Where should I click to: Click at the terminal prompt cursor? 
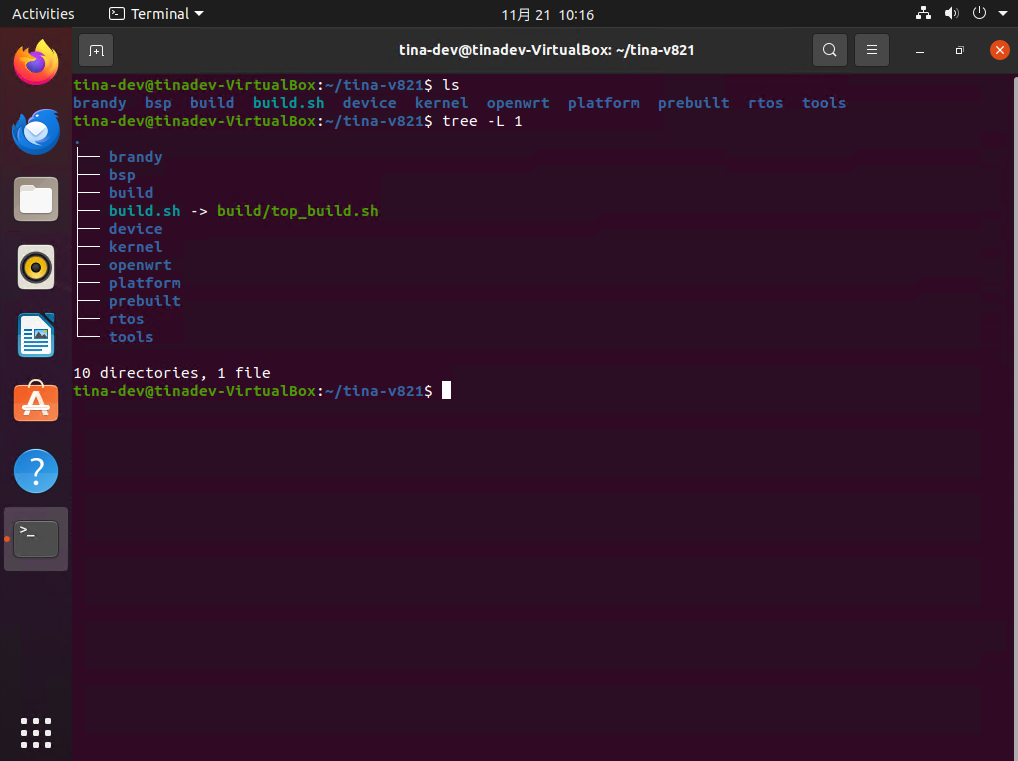tap(446, 391)
